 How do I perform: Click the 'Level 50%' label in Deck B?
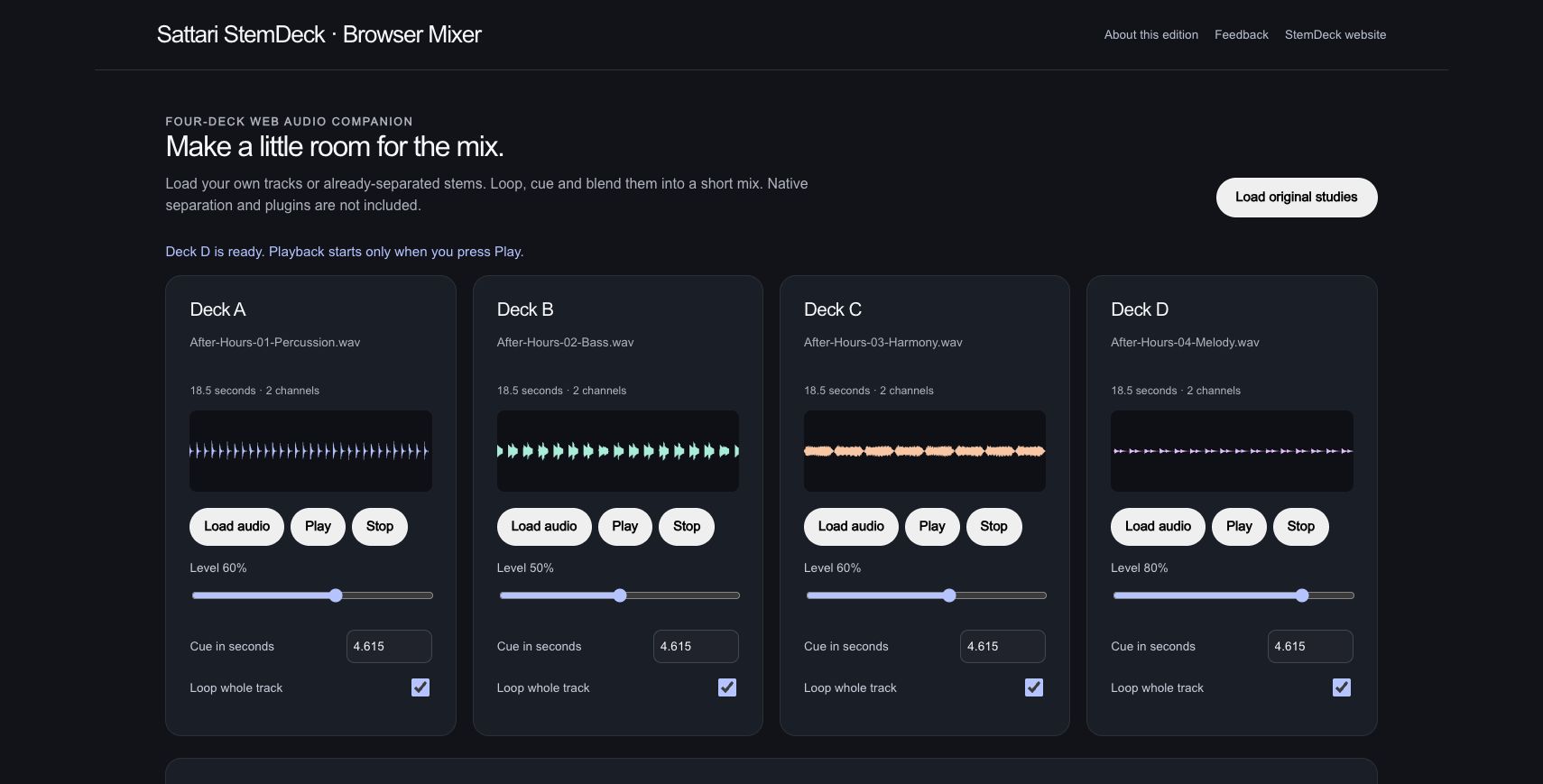coord(525,567)
